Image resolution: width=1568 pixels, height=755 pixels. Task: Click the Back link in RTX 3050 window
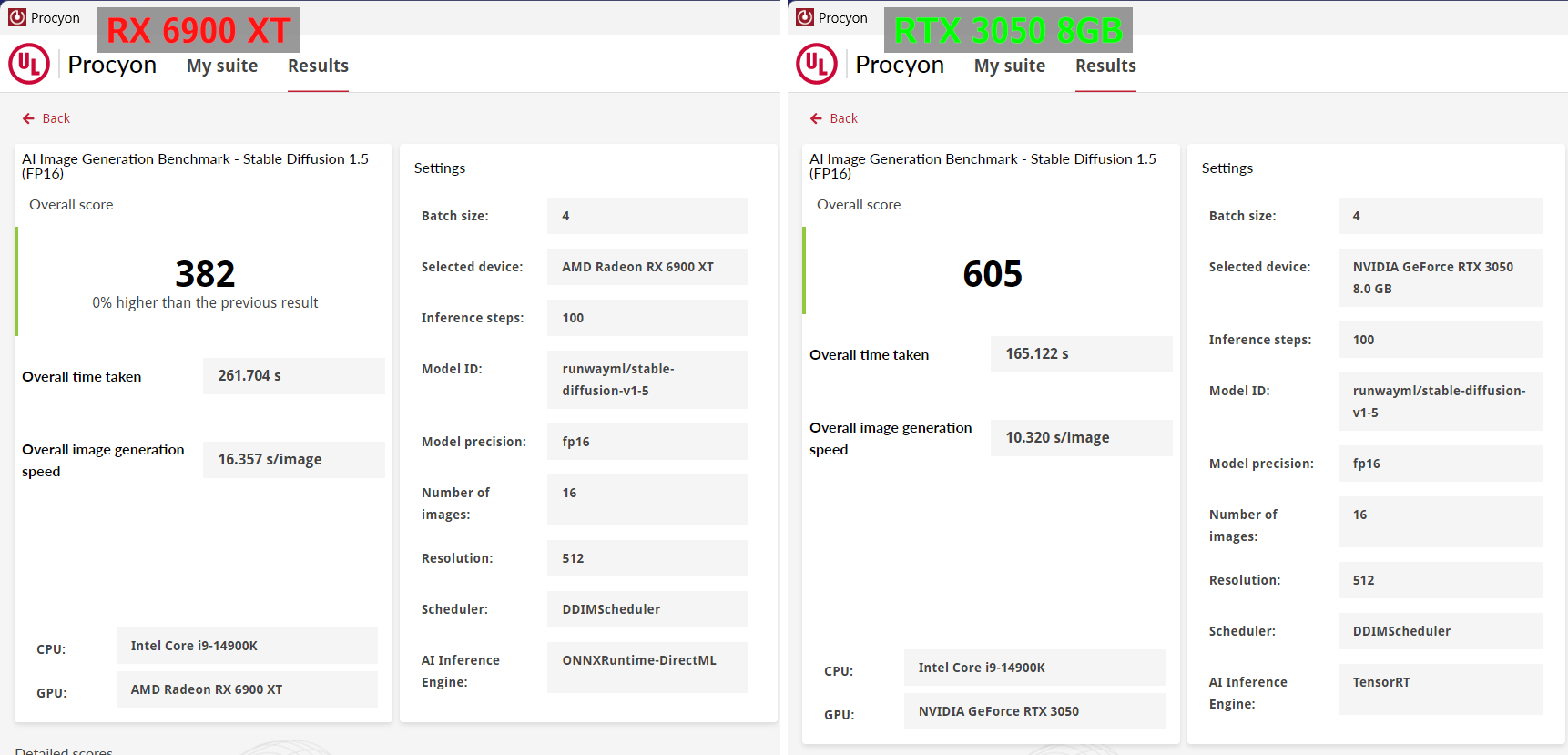843,118
